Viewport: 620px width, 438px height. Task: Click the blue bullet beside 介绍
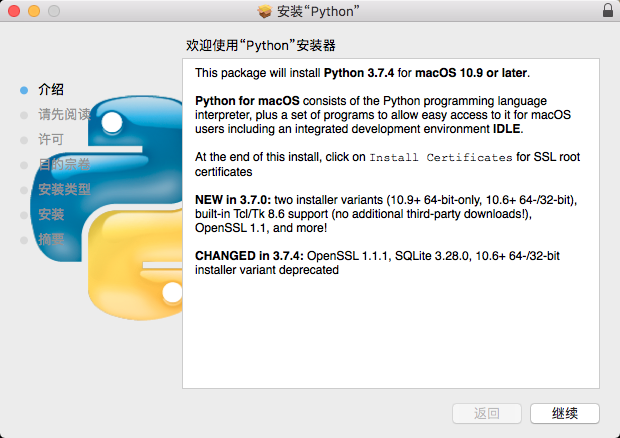[x=24, y=90]
